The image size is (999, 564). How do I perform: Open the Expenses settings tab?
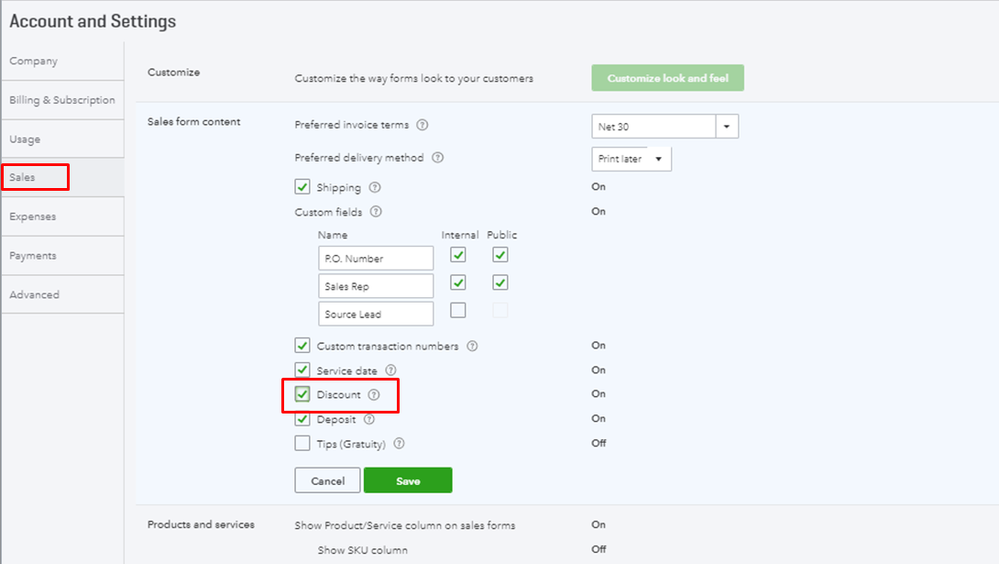point(33,217)
